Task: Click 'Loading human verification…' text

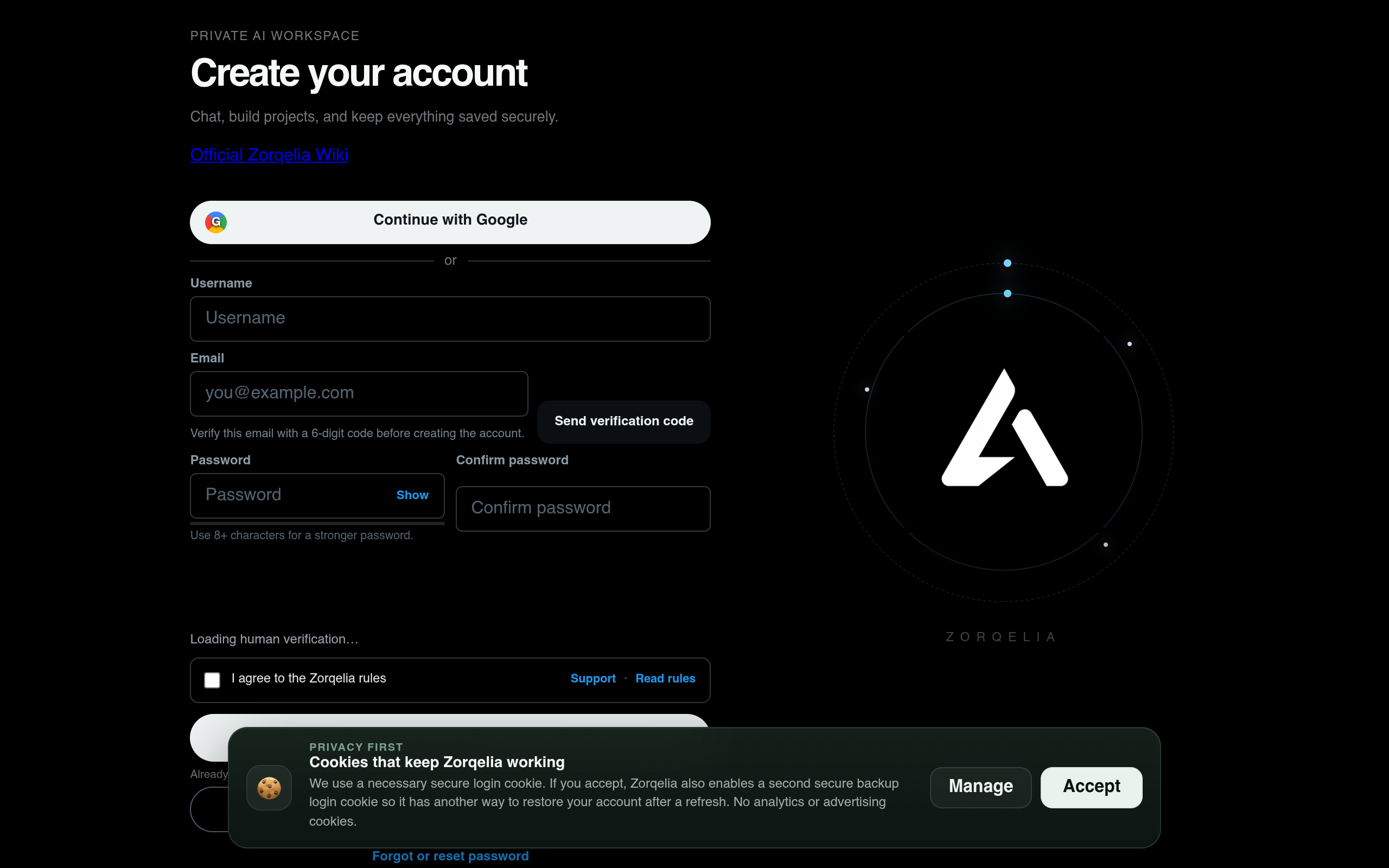Action: click(275, 639)
